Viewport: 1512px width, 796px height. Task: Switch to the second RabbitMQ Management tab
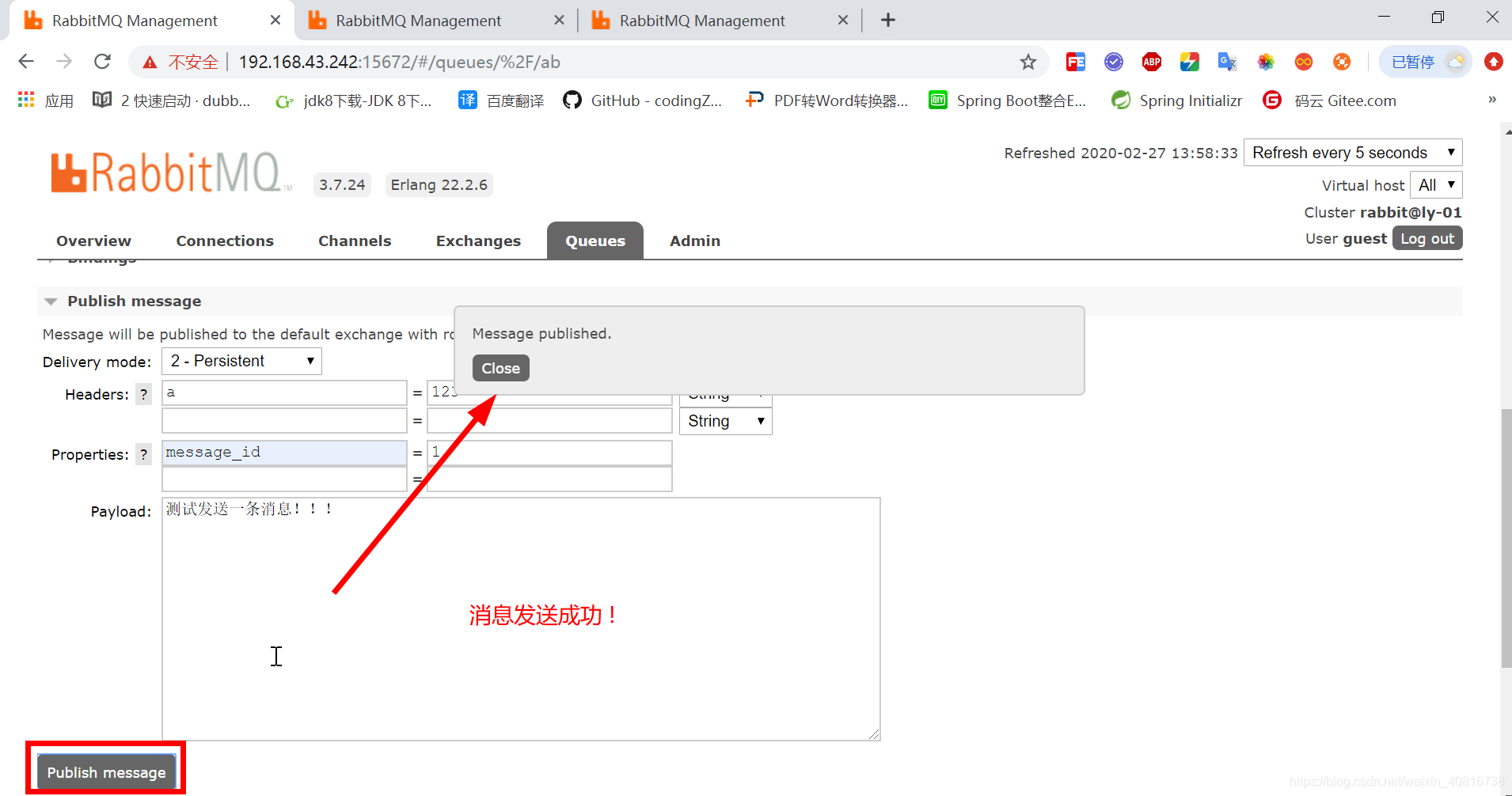click(418, 21)
